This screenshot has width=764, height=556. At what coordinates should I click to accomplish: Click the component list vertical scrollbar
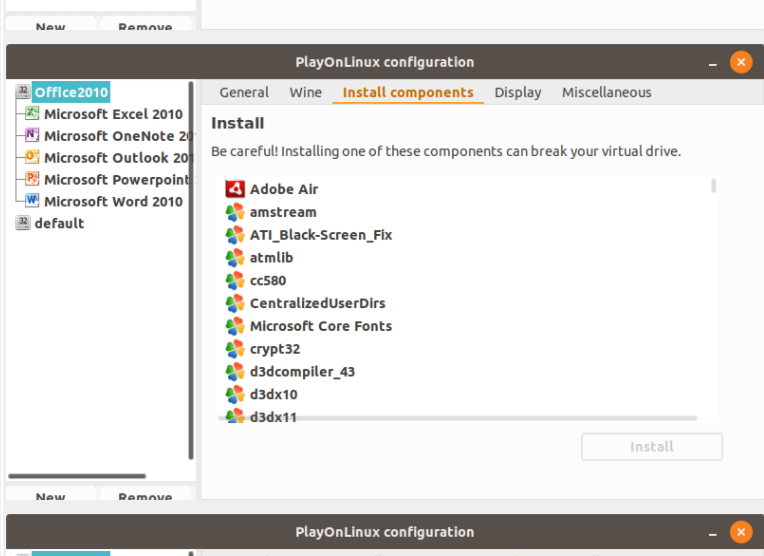pyautogui.click(x=714, y=186)
